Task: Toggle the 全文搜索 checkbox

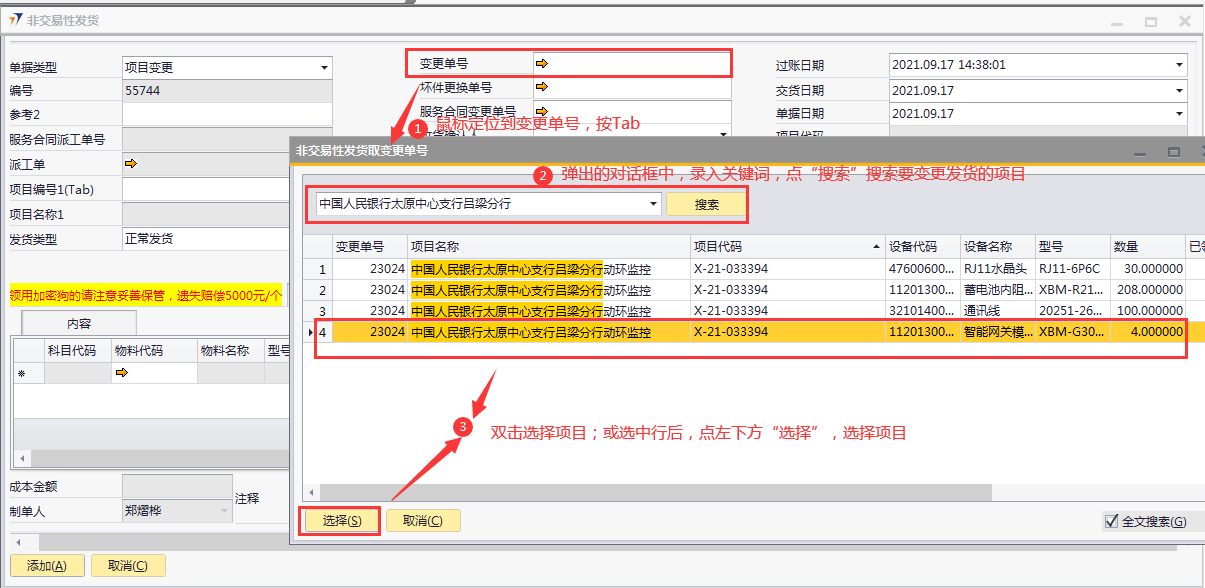Action: pos(1111,521)
